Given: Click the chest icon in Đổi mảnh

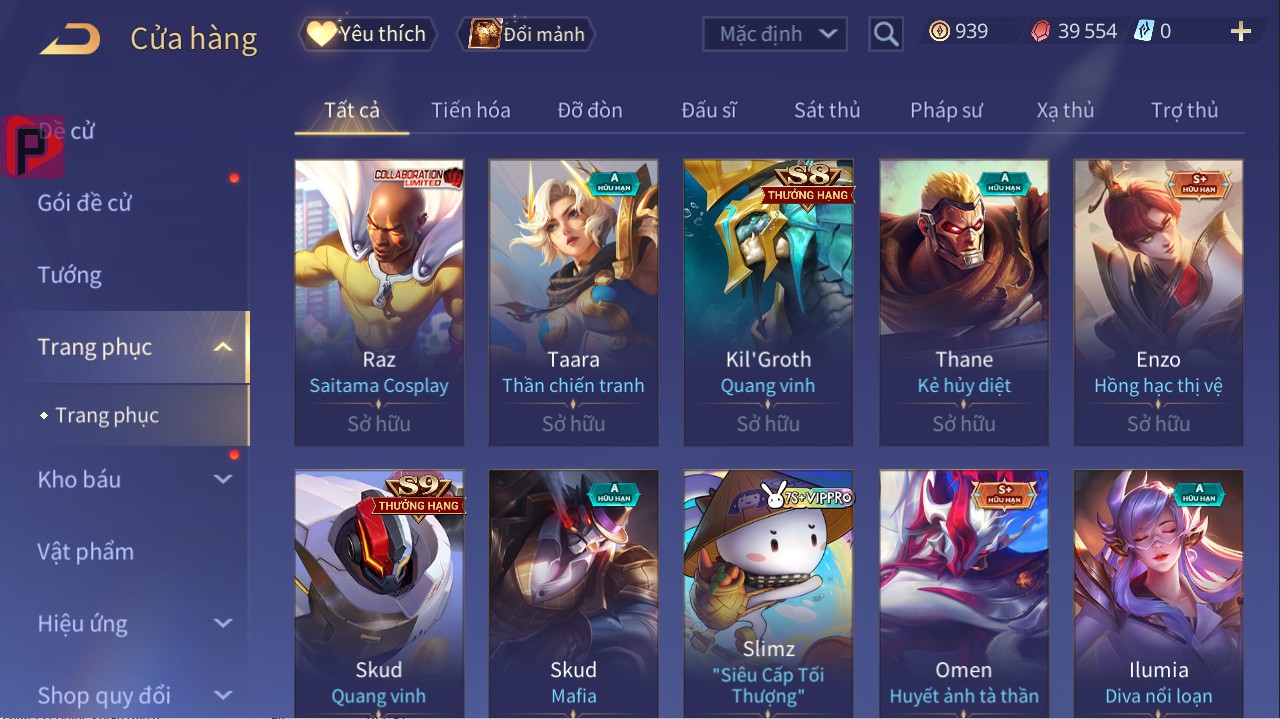Looking at the screenshot, I should coord(484,34).
